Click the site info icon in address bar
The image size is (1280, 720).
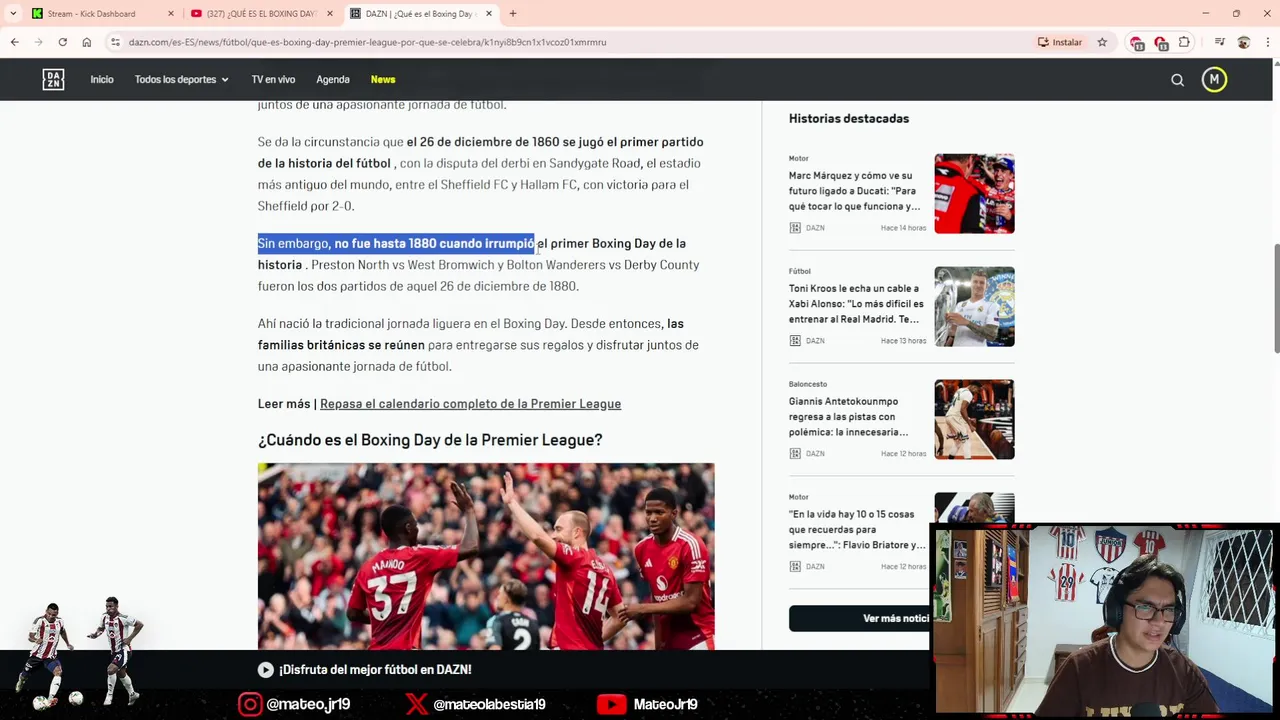(x=116, y=42)
